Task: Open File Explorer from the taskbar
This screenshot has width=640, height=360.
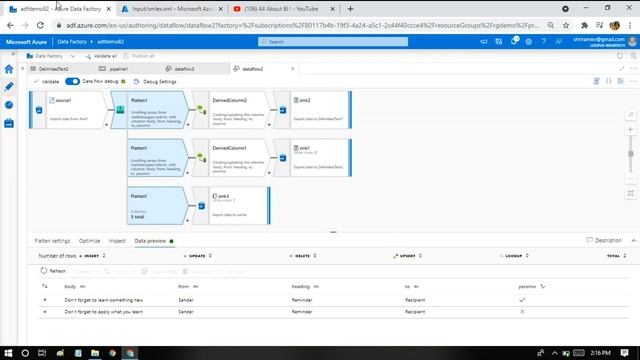Action: pyautogui.click(x=95, y=353)
